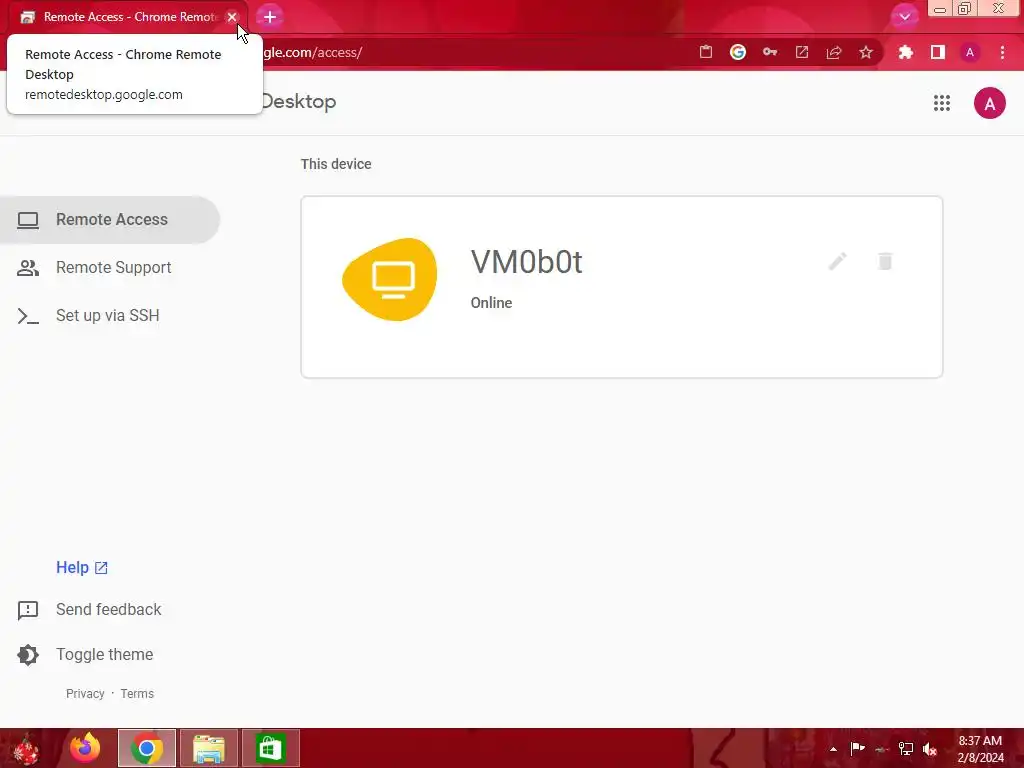The width and height of the screenshot is (1024, 768).
Task: Open the Chrome profile avatar in toolbar
Action: click(x=970, y=52)
